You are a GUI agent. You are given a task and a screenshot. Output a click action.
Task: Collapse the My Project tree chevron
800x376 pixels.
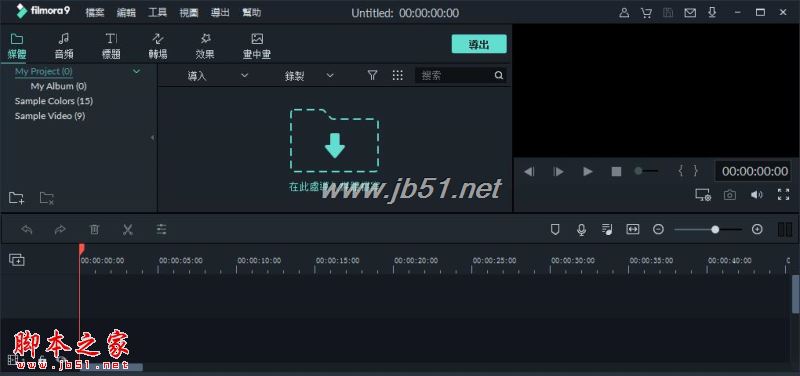click(x=136, y=71)
